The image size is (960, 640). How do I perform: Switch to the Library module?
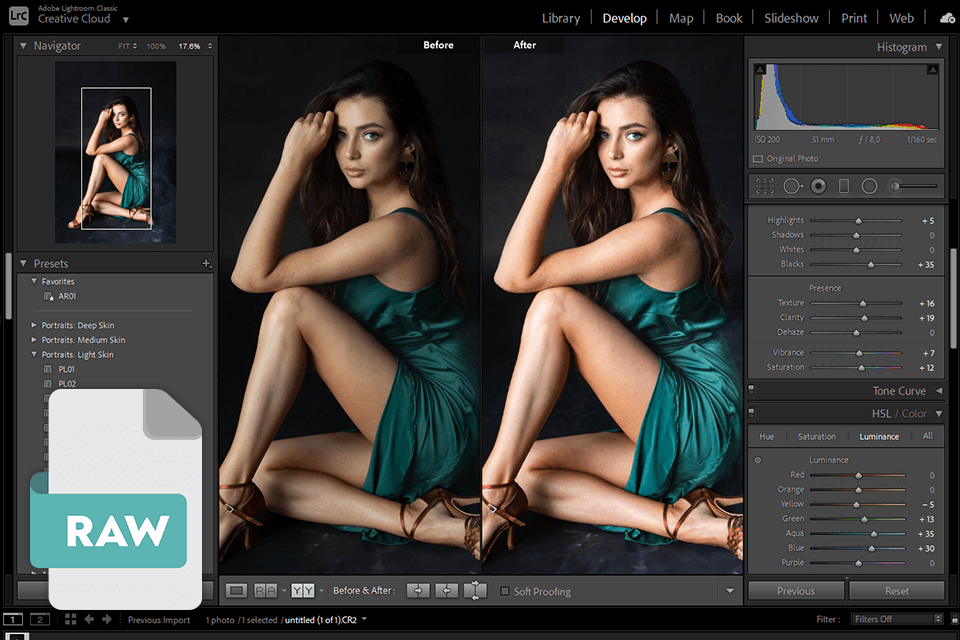coord(560,18)
